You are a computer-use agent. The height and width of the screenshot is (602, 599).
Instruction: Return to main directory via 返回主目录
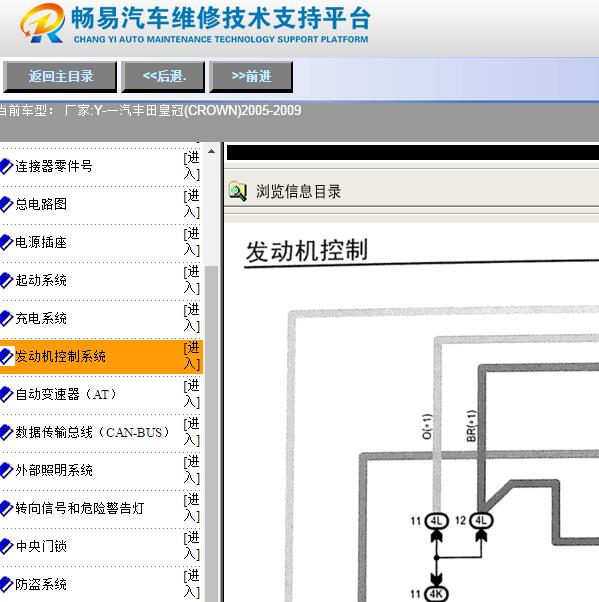(x=60, y=76)
